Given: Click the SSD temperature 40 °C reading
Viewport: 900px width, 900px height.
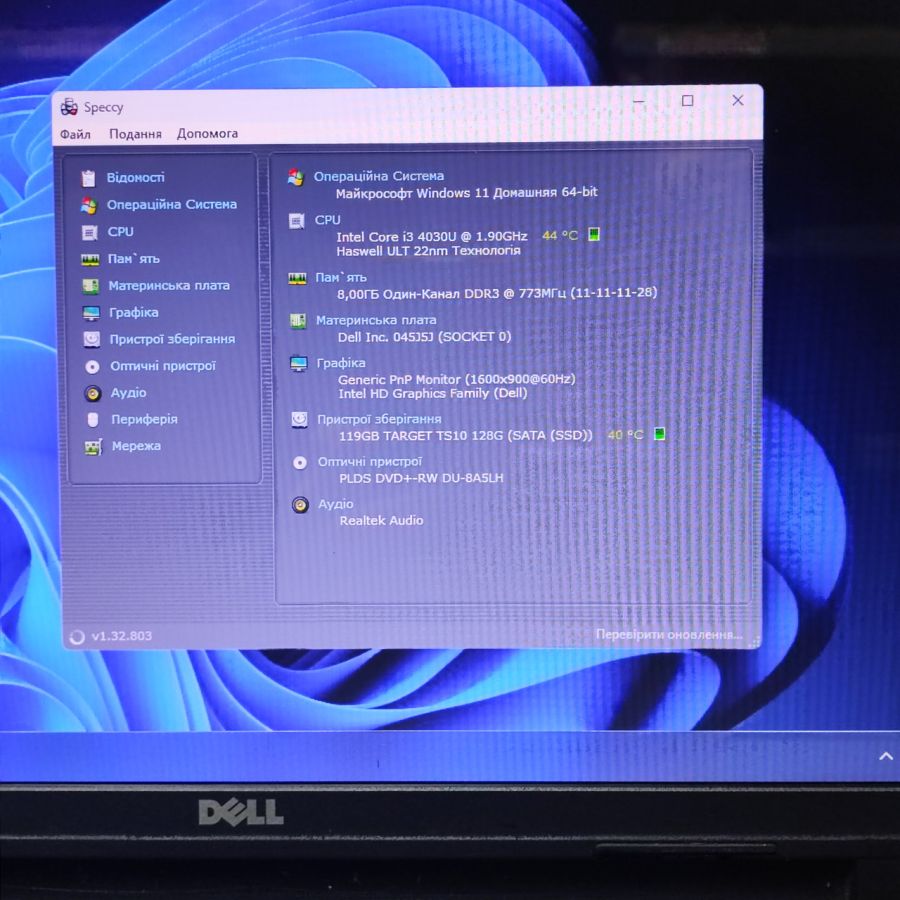Looking at the screenshot, I should (626, 435).
